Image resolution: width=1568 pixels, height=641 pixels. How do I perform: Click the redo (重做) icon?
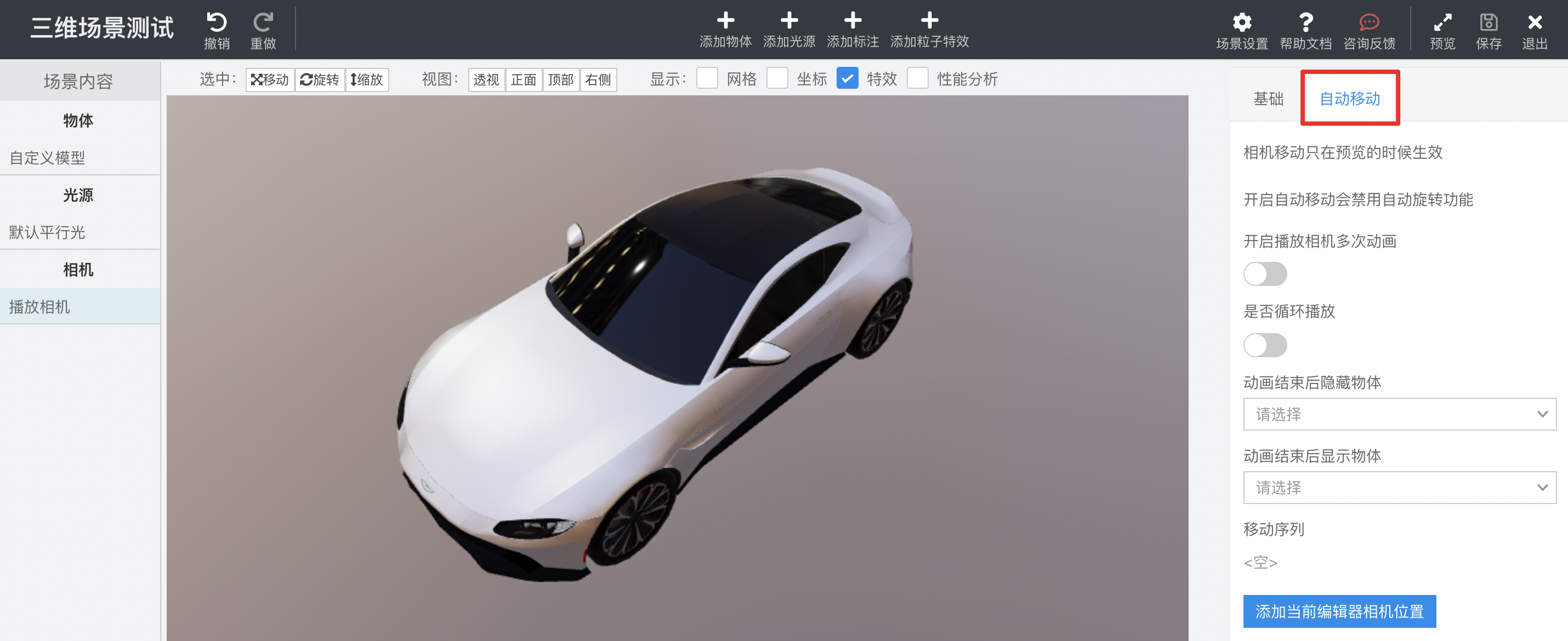(263, 22)
